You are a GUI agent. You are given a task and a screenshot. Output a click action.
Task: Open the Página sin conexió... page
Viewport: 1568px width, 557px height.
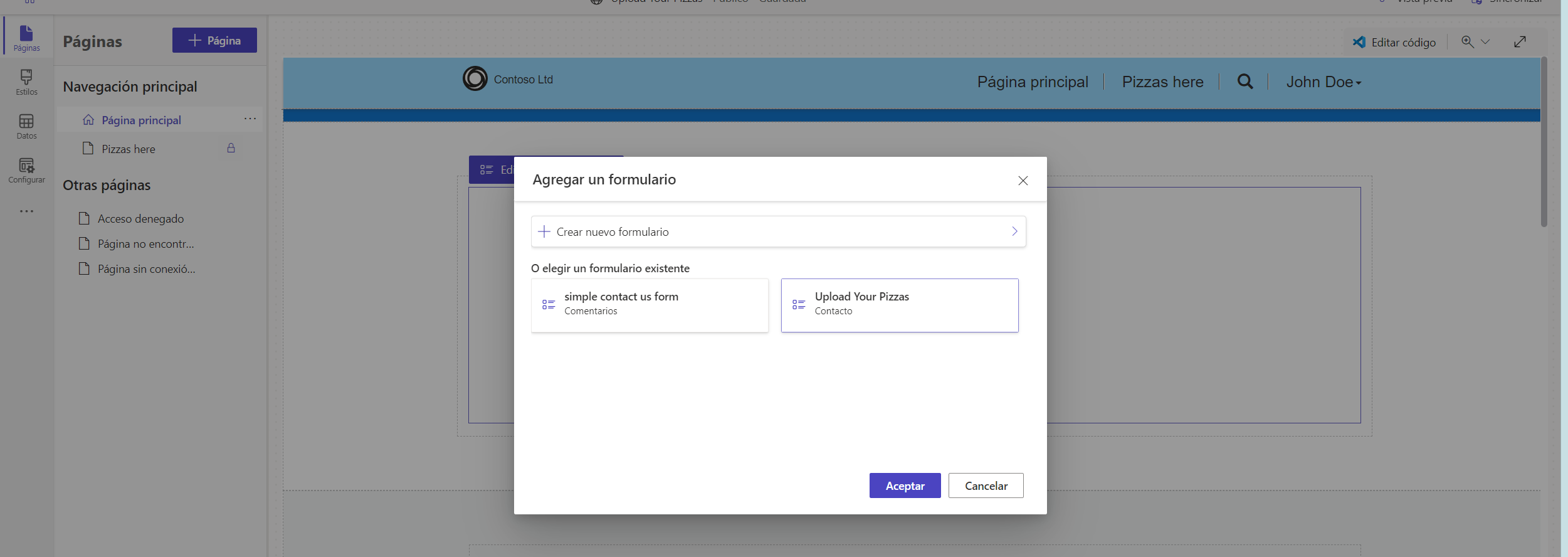(x=146, y=268)
